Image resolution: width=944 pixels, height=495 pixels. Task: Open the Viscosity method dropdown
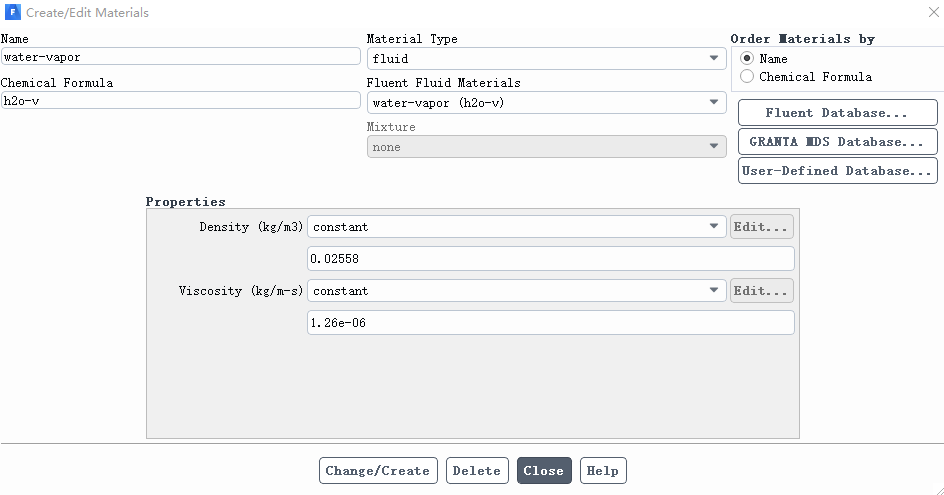pyautogui.click(x=517, y=290)
